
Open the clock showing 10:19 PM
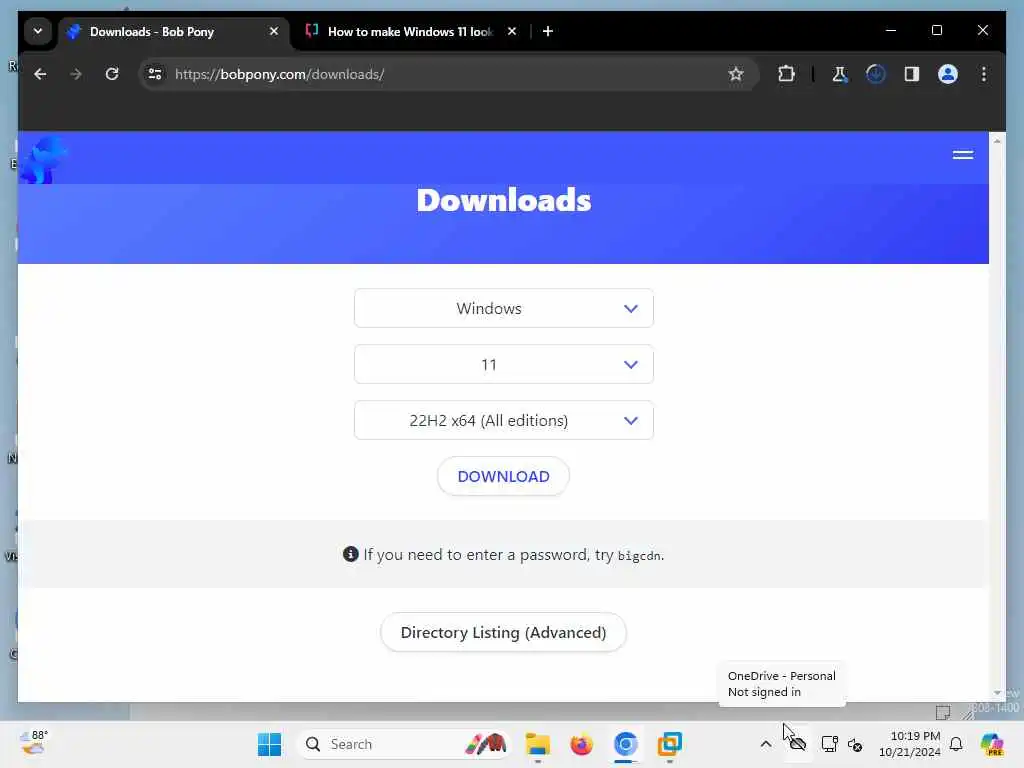tap(910, 744)
